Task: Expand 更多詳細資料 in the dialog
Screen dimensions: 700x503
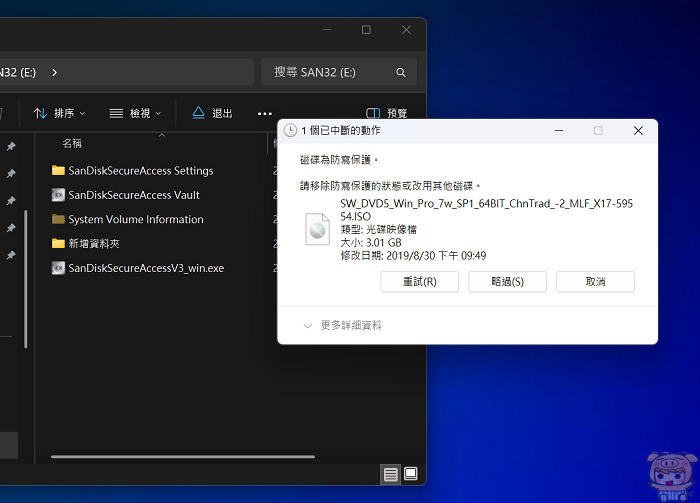Action: (x=342, y=325)
